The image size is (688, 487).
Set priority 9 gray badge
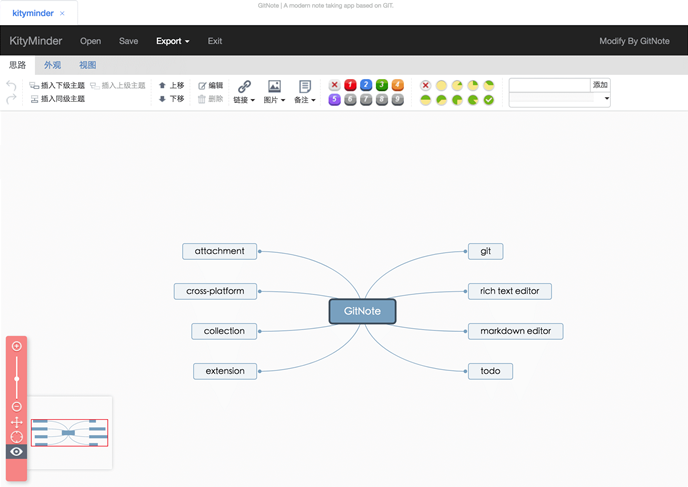pyautogui.click(x=398, y=100)
